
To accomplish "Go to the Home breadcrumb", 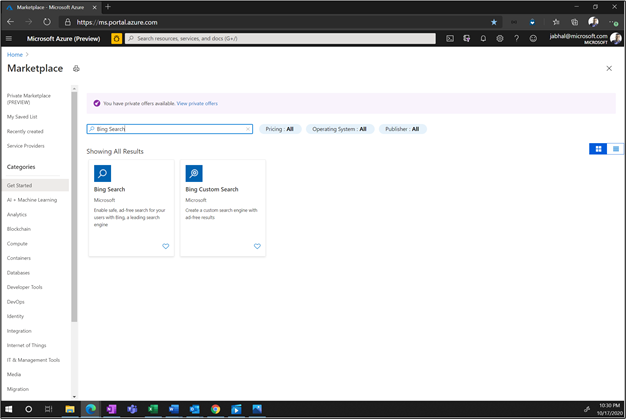I will click(x=15, y=55).
